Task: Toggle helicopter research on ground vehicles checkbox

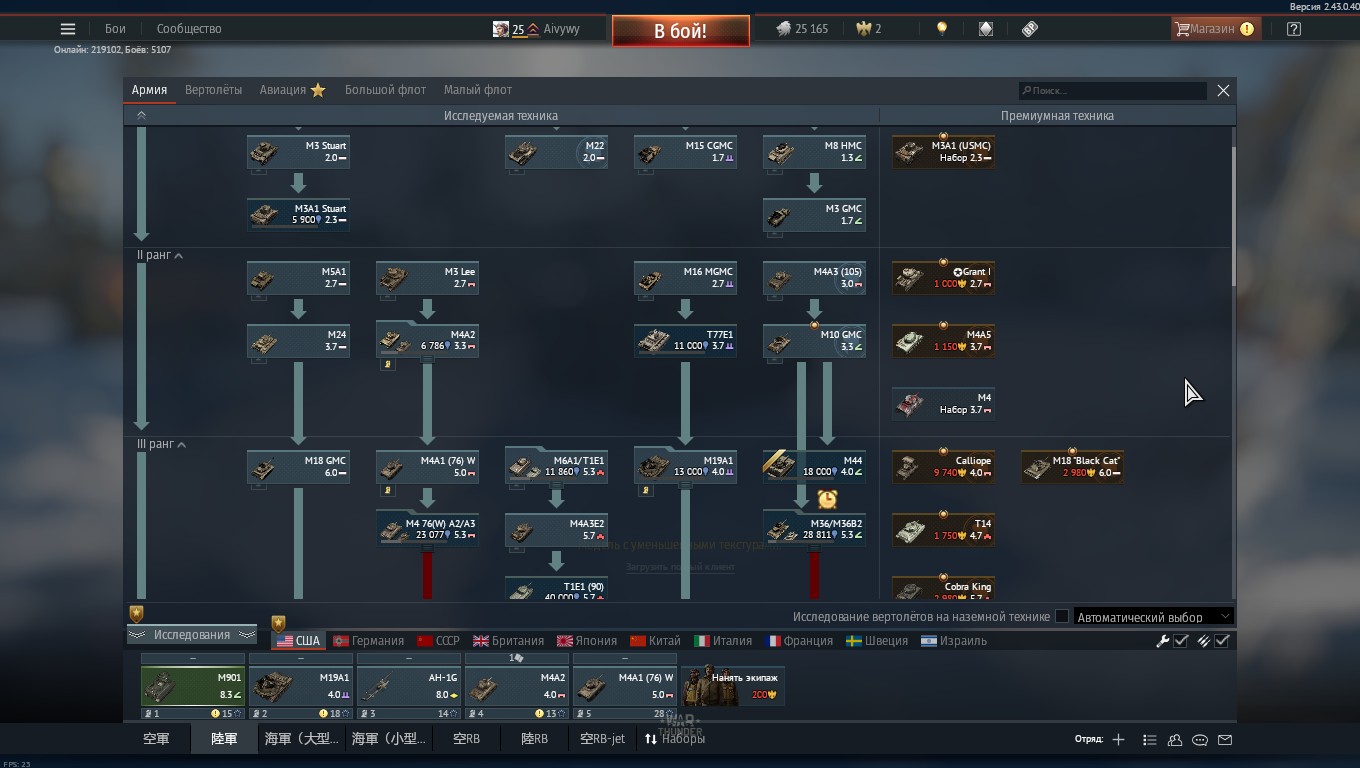Action: click(x=1062, y=617)
